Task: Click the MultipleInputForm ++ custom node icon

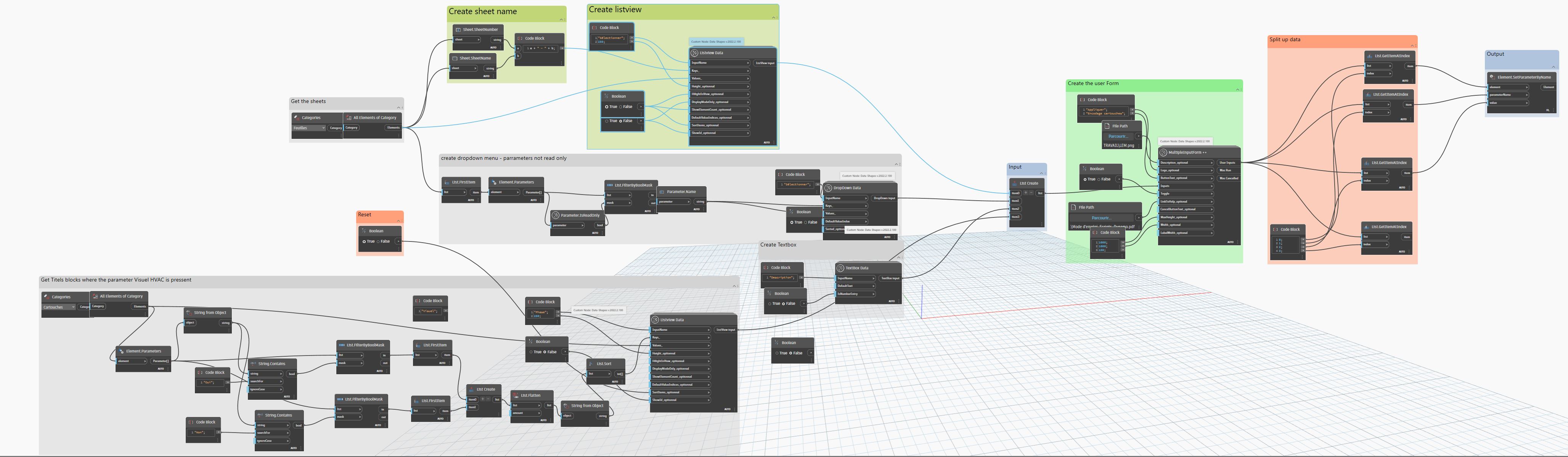Action: pyautogui.click(x=1164, y=152)
